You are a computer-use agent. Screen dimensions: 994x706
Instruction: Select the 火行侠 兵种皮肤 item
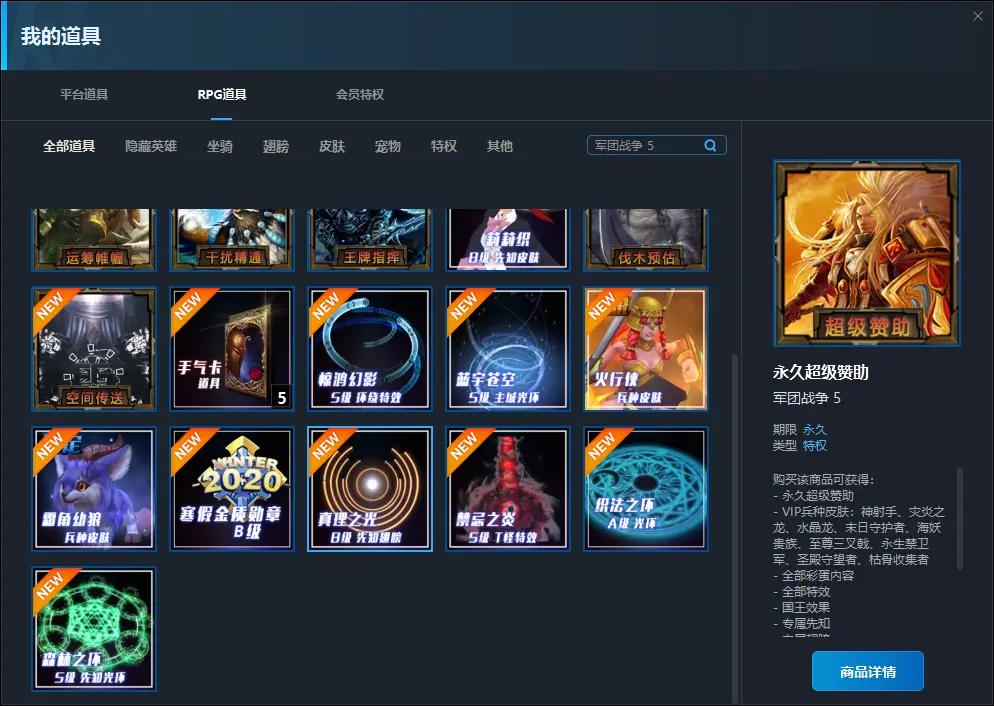click(647, 349)
